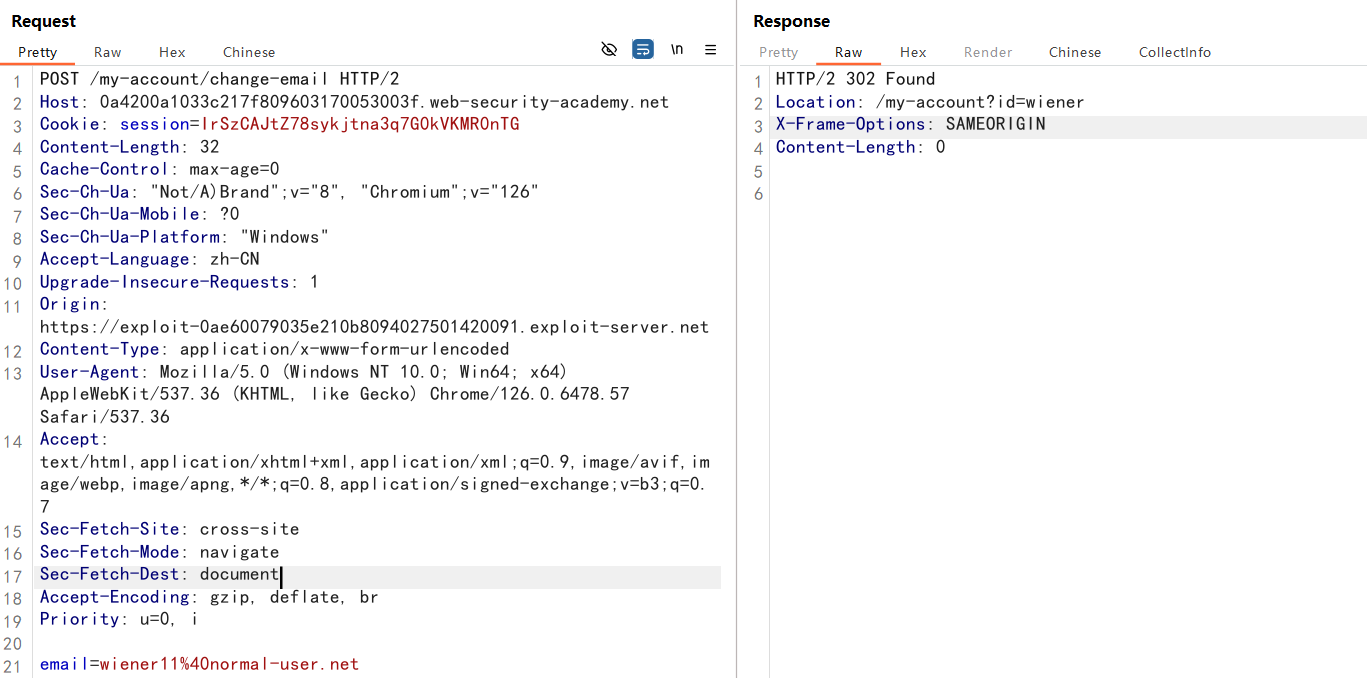Screen dimensions: 1367x678
Task: Select the Response Raw tab
Action: coord(848,52)
